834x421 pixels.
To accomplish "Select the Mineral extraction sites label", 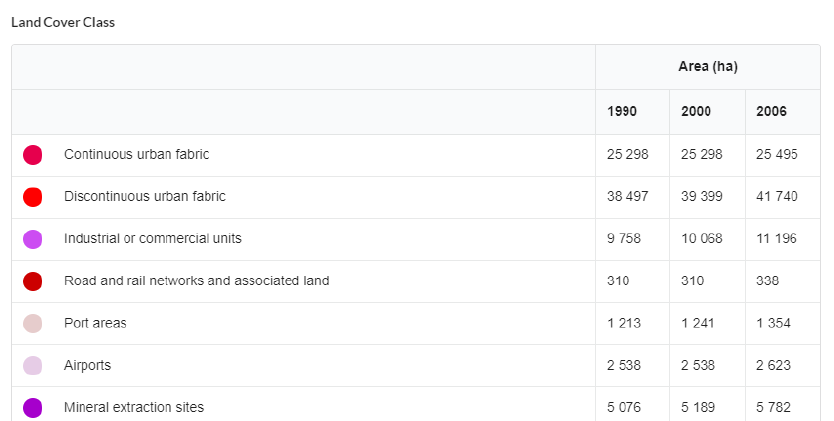I will [134, 407].
